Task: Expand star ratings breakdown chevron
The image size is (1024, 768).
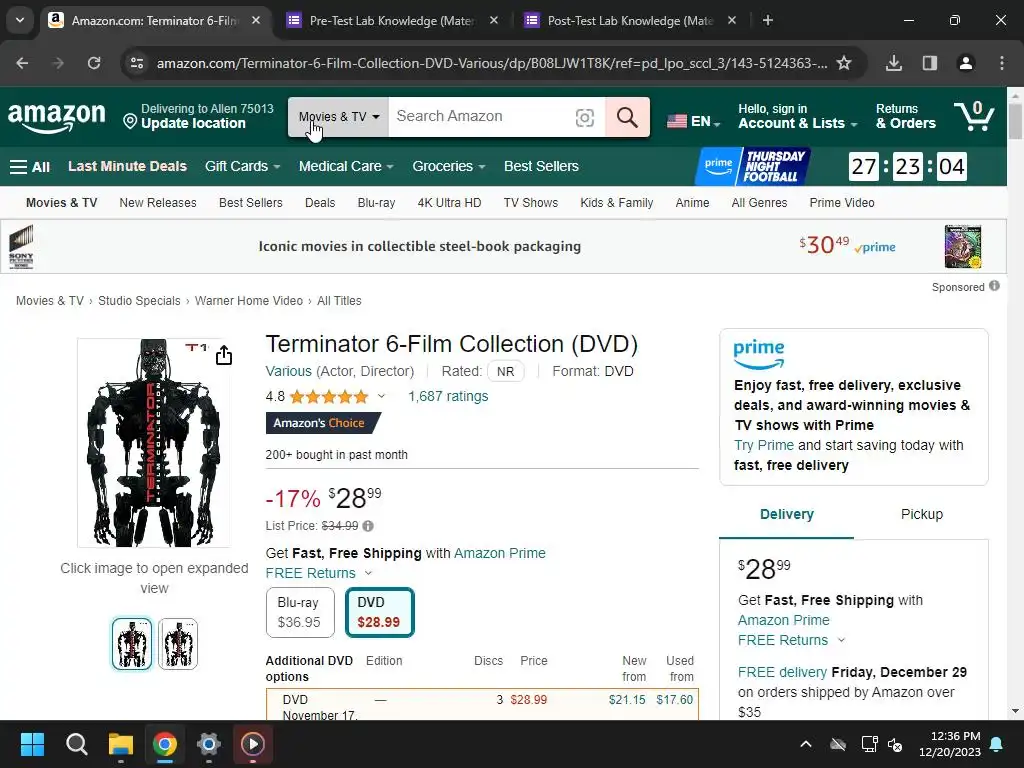Action: coord(381,396)
